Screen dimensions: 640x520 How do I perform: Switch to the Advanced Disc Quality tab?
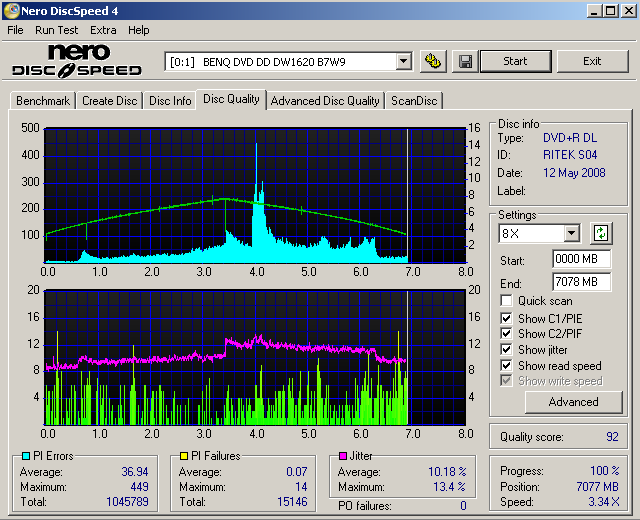325,101
